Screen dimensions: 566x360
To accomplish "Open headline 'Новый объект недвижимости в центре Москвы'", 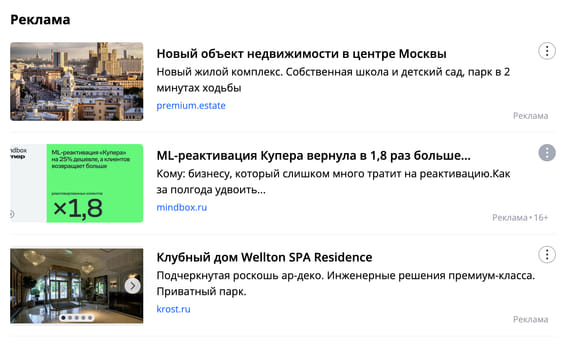I will click(x=301, y=54).
